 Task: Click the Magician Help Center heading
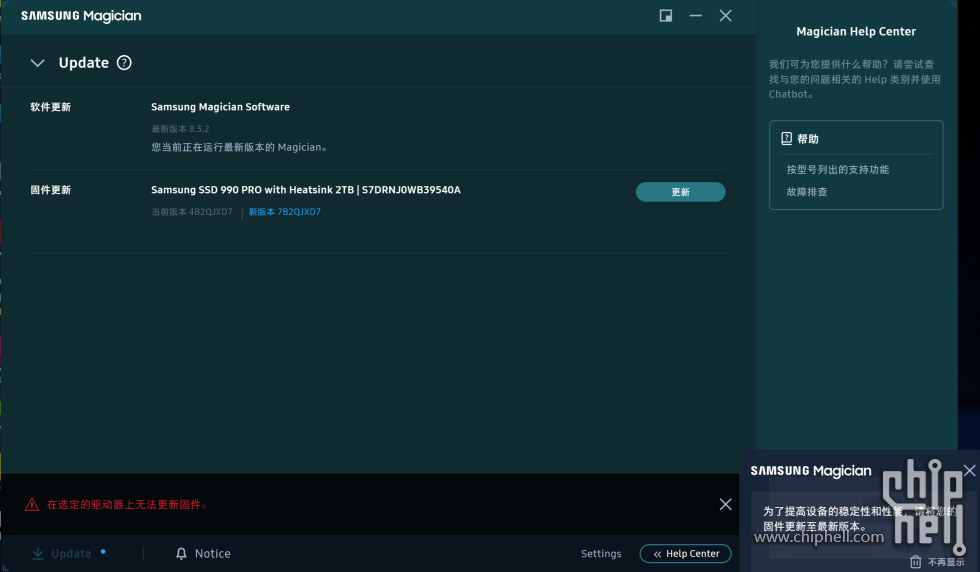click(x=856, y=31)
